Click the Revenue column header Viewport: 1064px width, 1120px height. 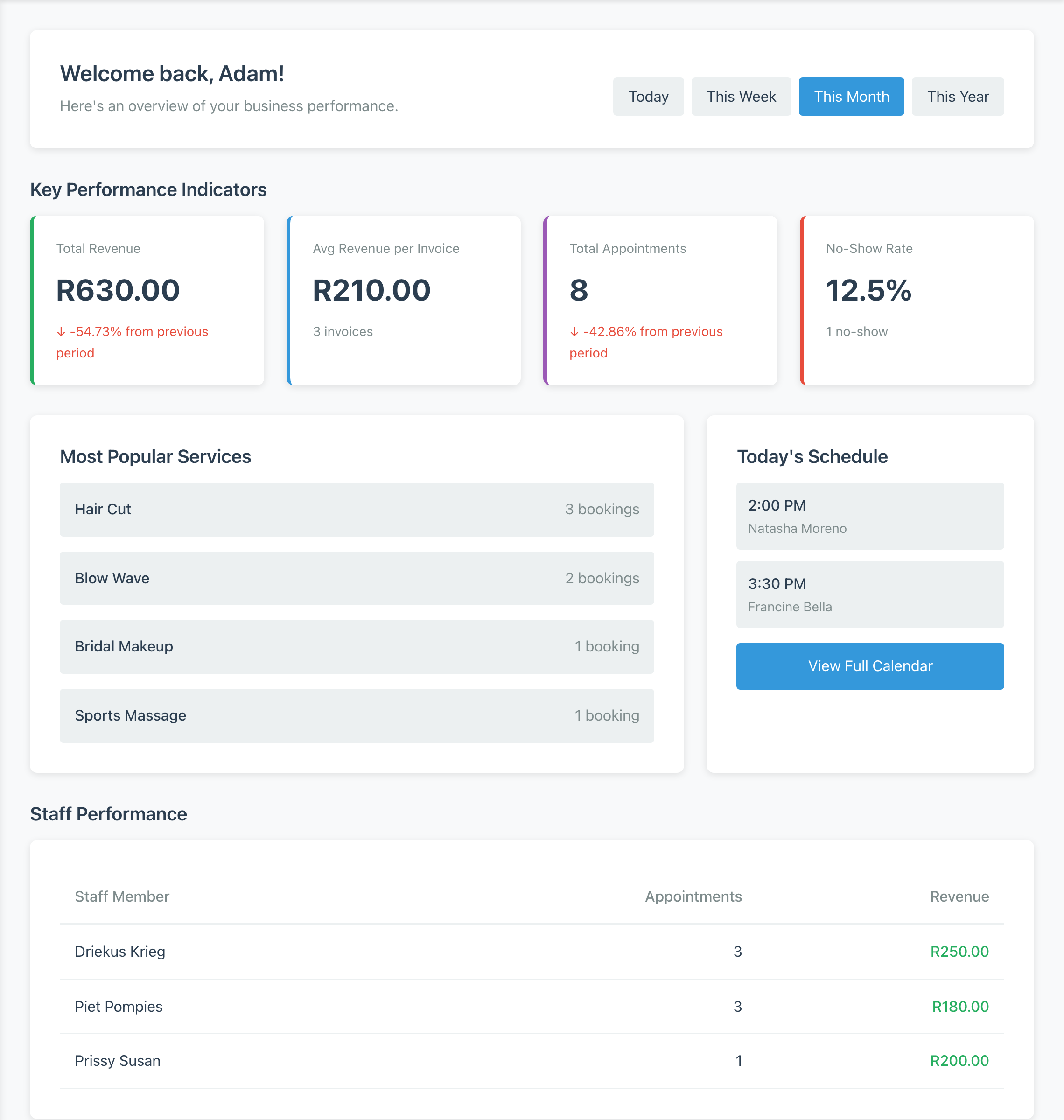959,896
